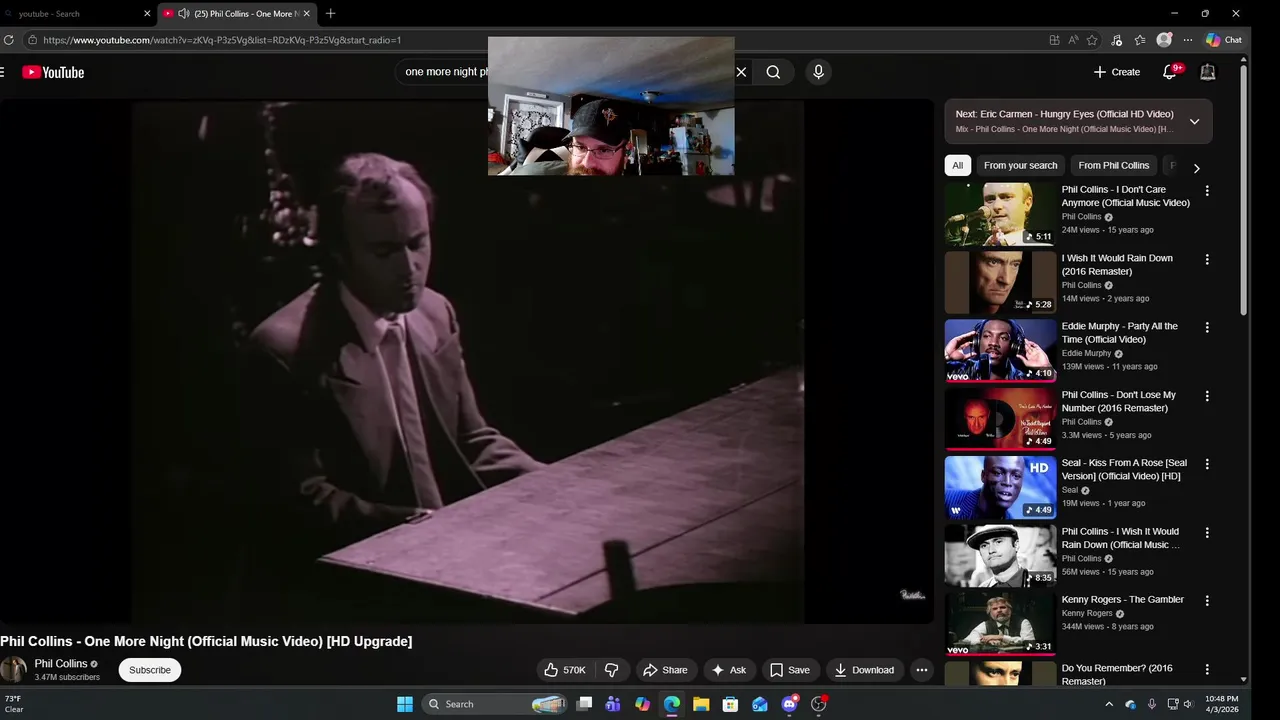Toggle Read aloud in address bar

[1073, 40]
